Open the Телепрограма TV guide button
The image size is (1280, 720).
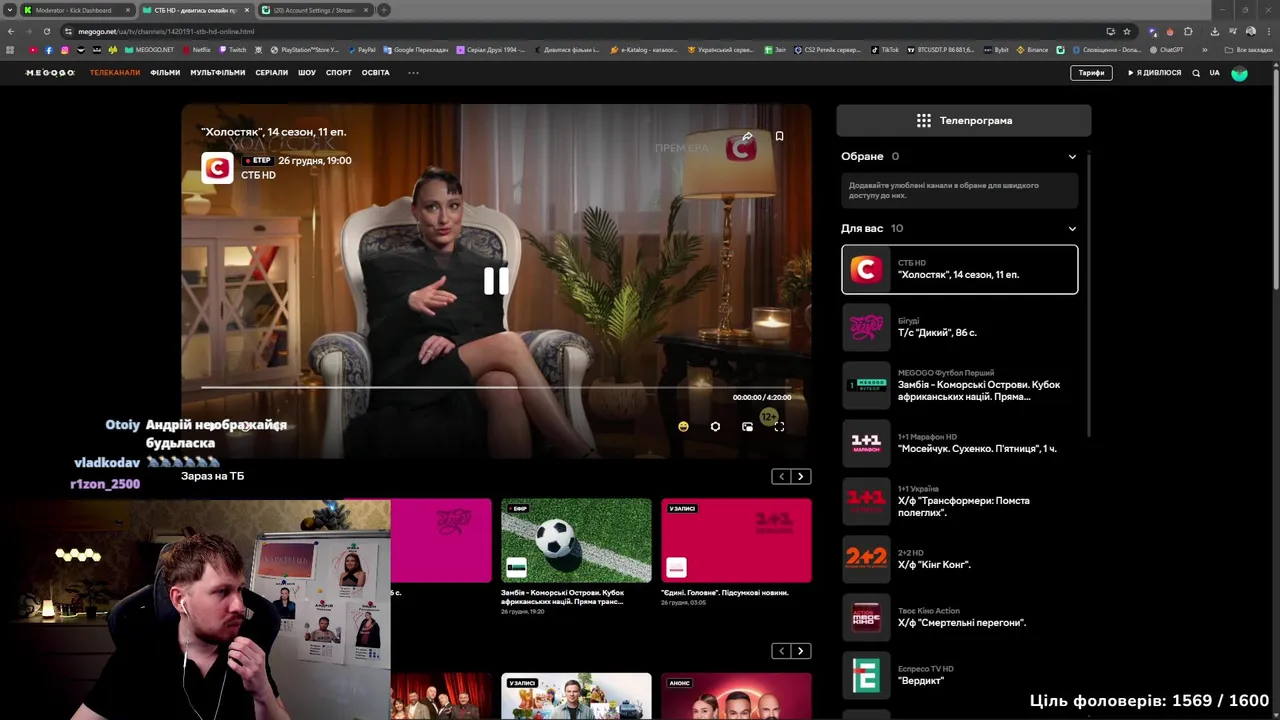[x=964, y=120]
